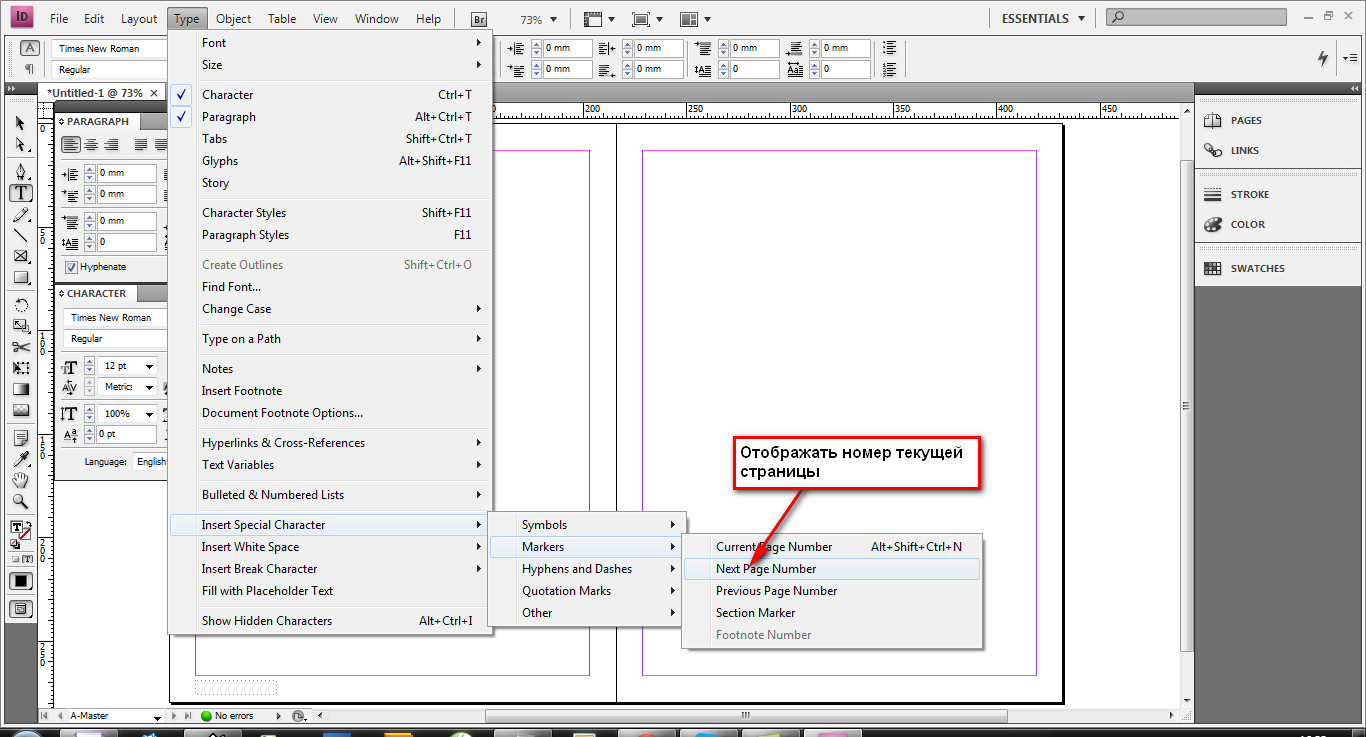The width and height of the screenshot is (1366, 737).
Task: Click the Bridge (Br) icon
Action: coord(479,19)
